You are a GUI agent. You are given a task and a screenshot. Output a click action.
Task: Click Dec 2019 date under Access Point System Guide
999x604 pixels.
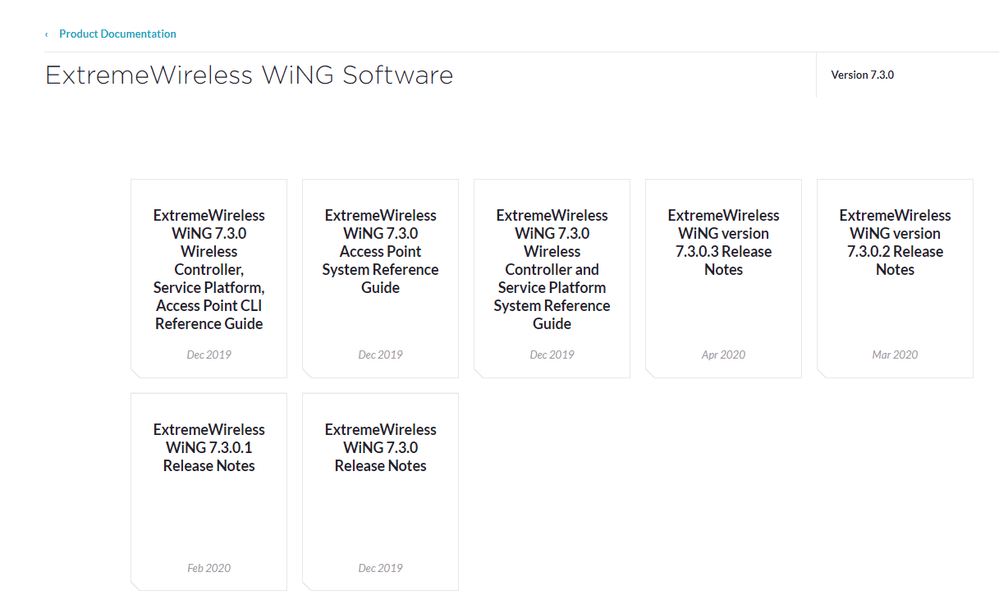pos(380,355)
